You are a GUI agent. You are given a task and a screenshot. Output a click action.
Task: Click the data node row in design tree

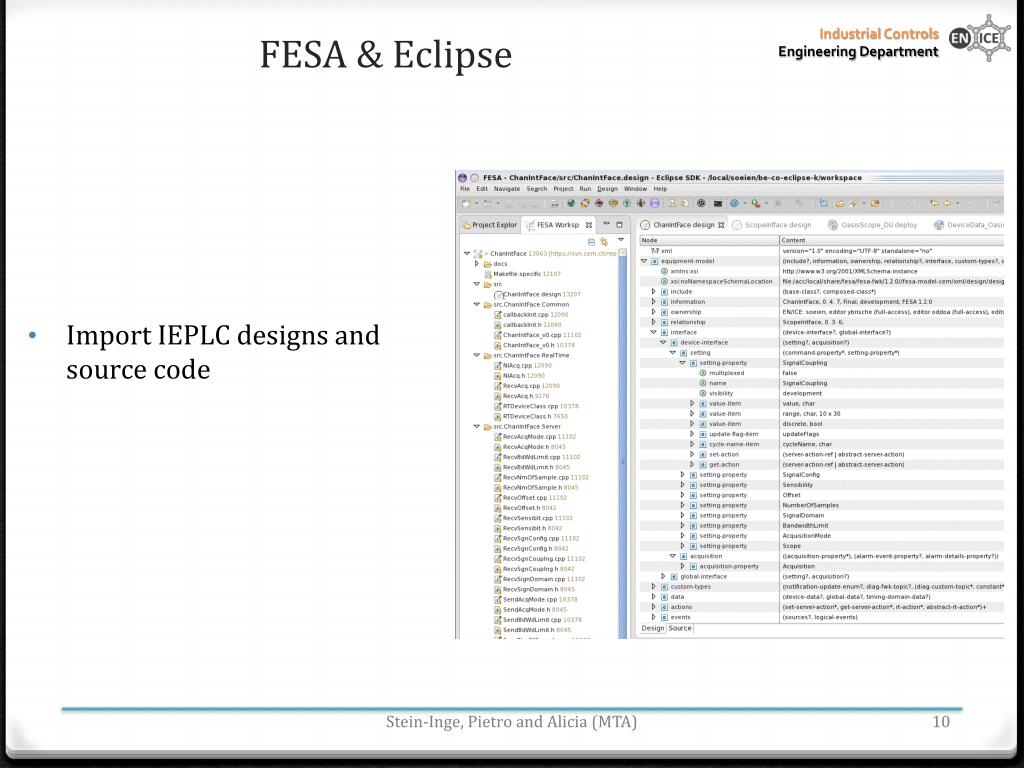[822, 597]
